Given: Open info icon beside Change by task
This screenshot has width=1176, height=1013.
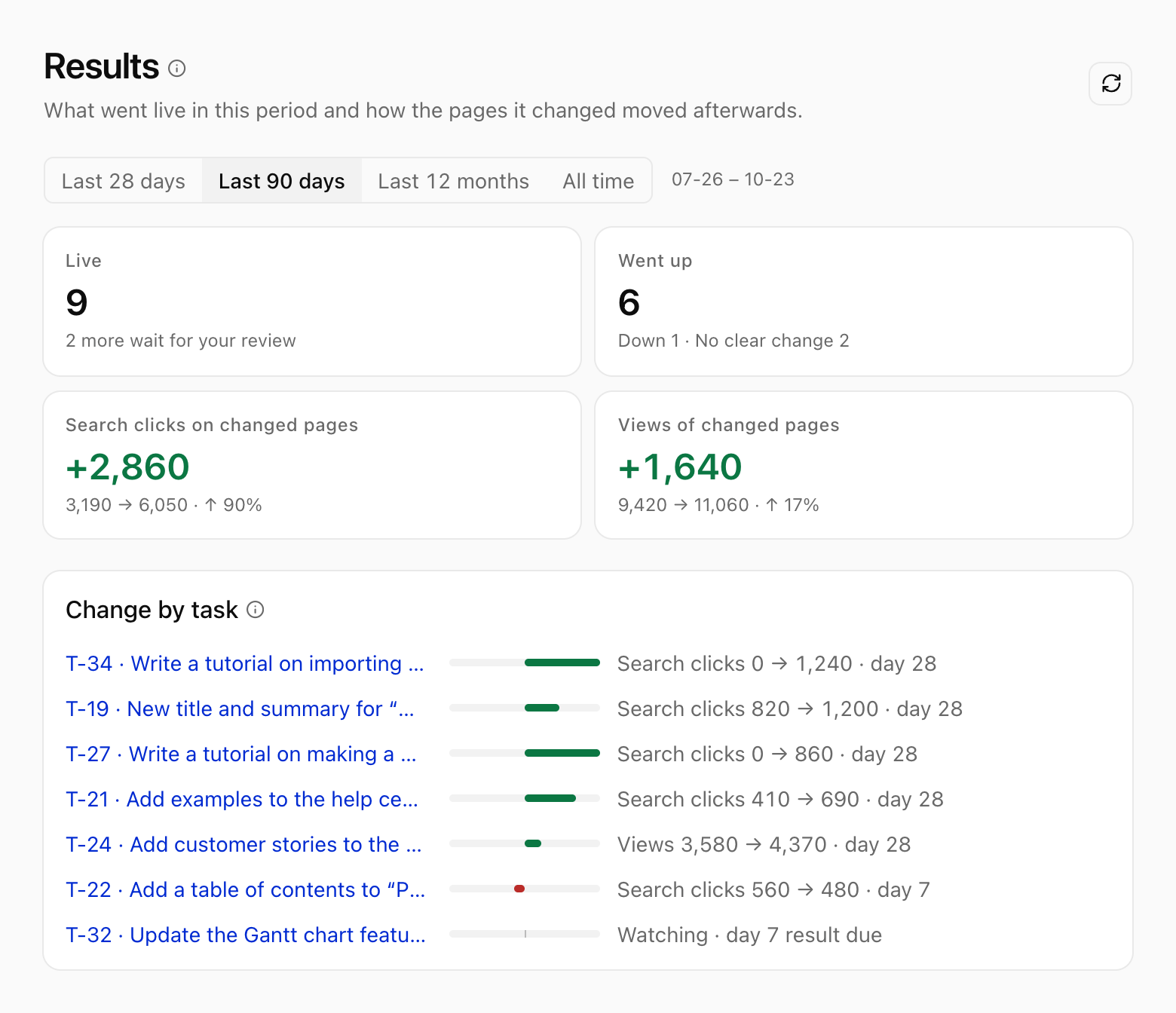Looking at the screenshot, I should point(256,610).
